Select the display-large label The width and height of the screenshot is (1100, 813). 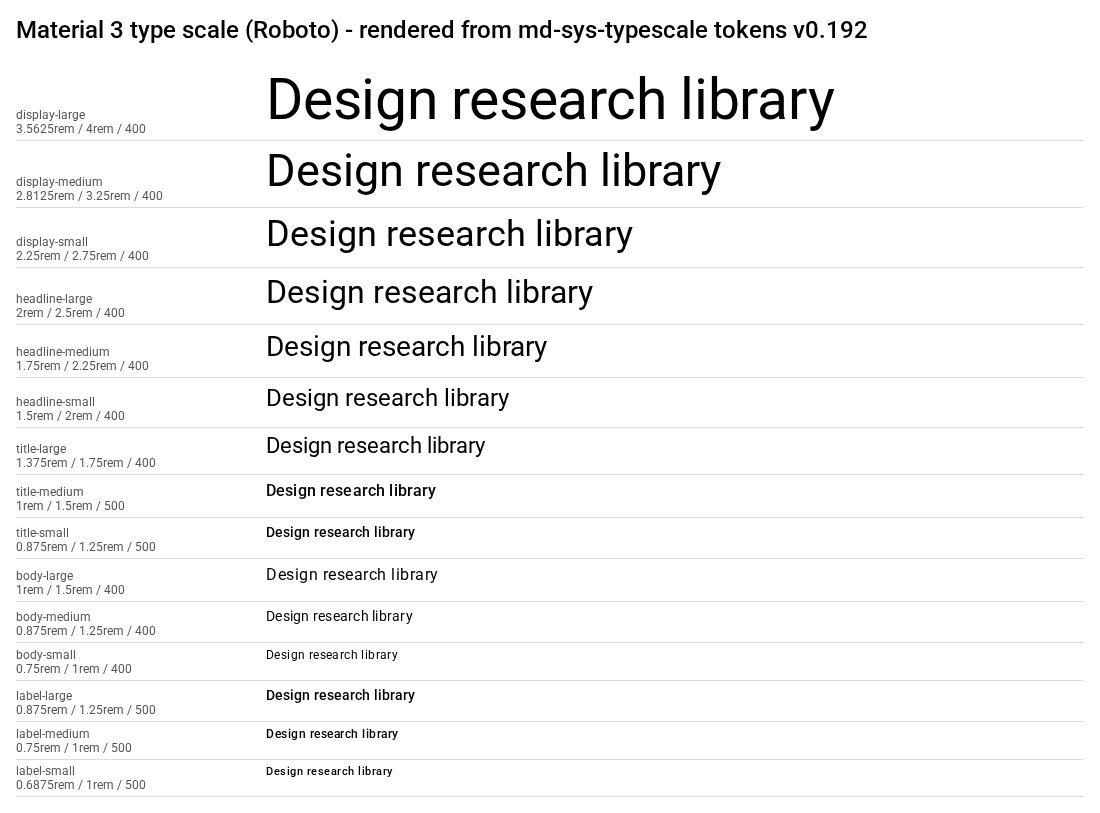click(51, 114)
